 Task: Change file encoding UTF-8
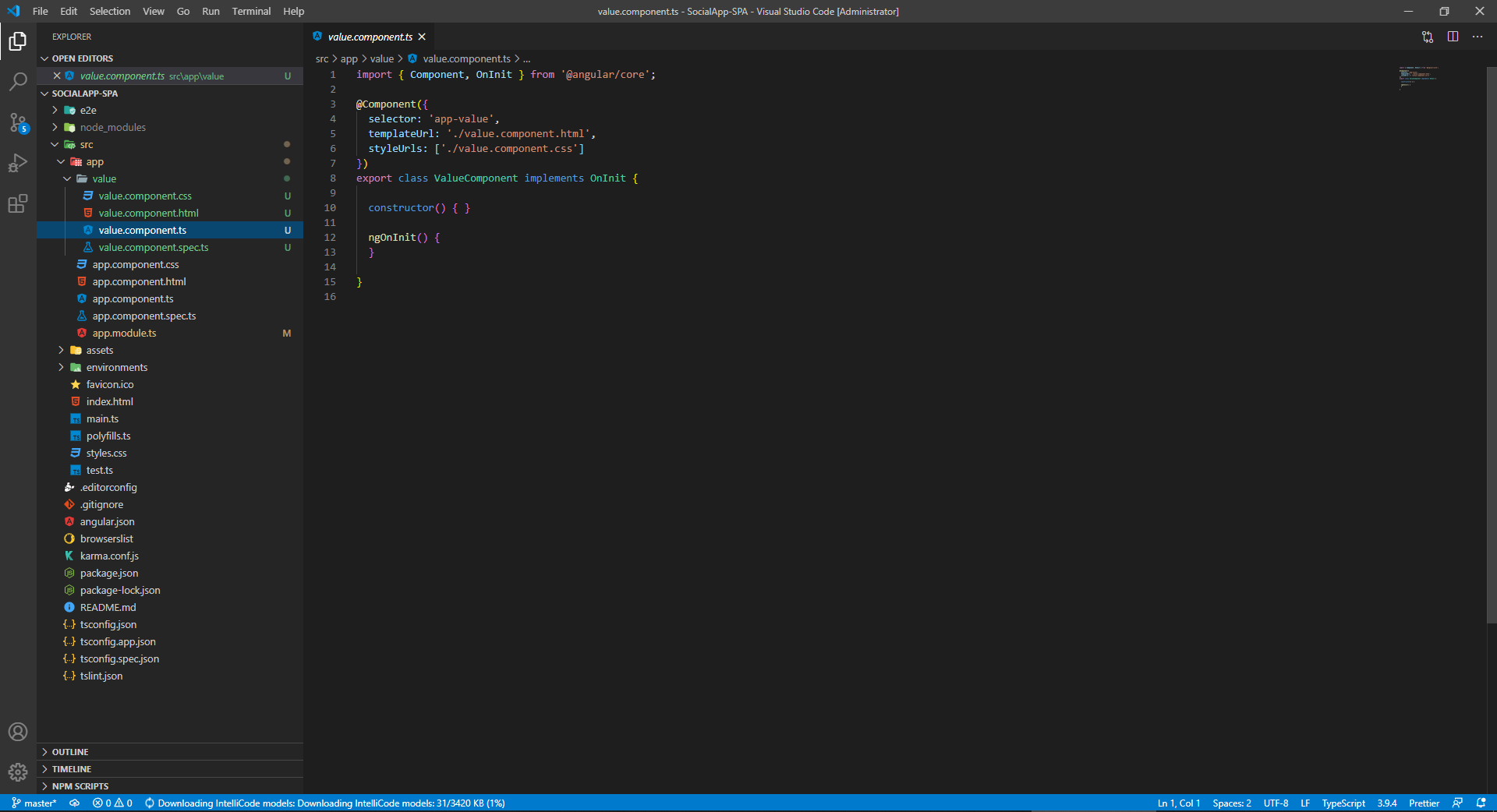(x=1276, y=803)
